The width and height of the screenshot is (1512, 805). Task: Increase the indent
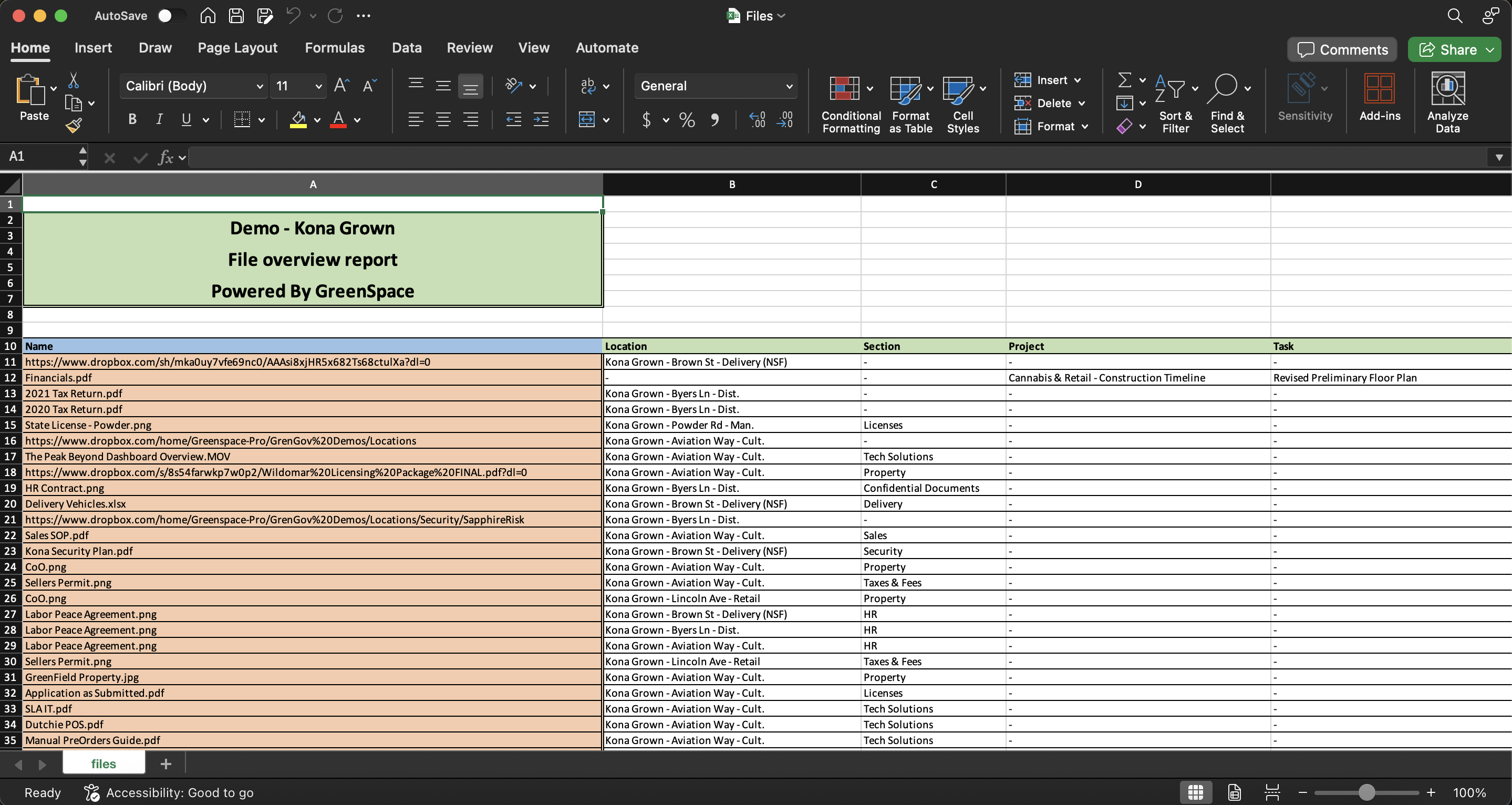point(541,120)
